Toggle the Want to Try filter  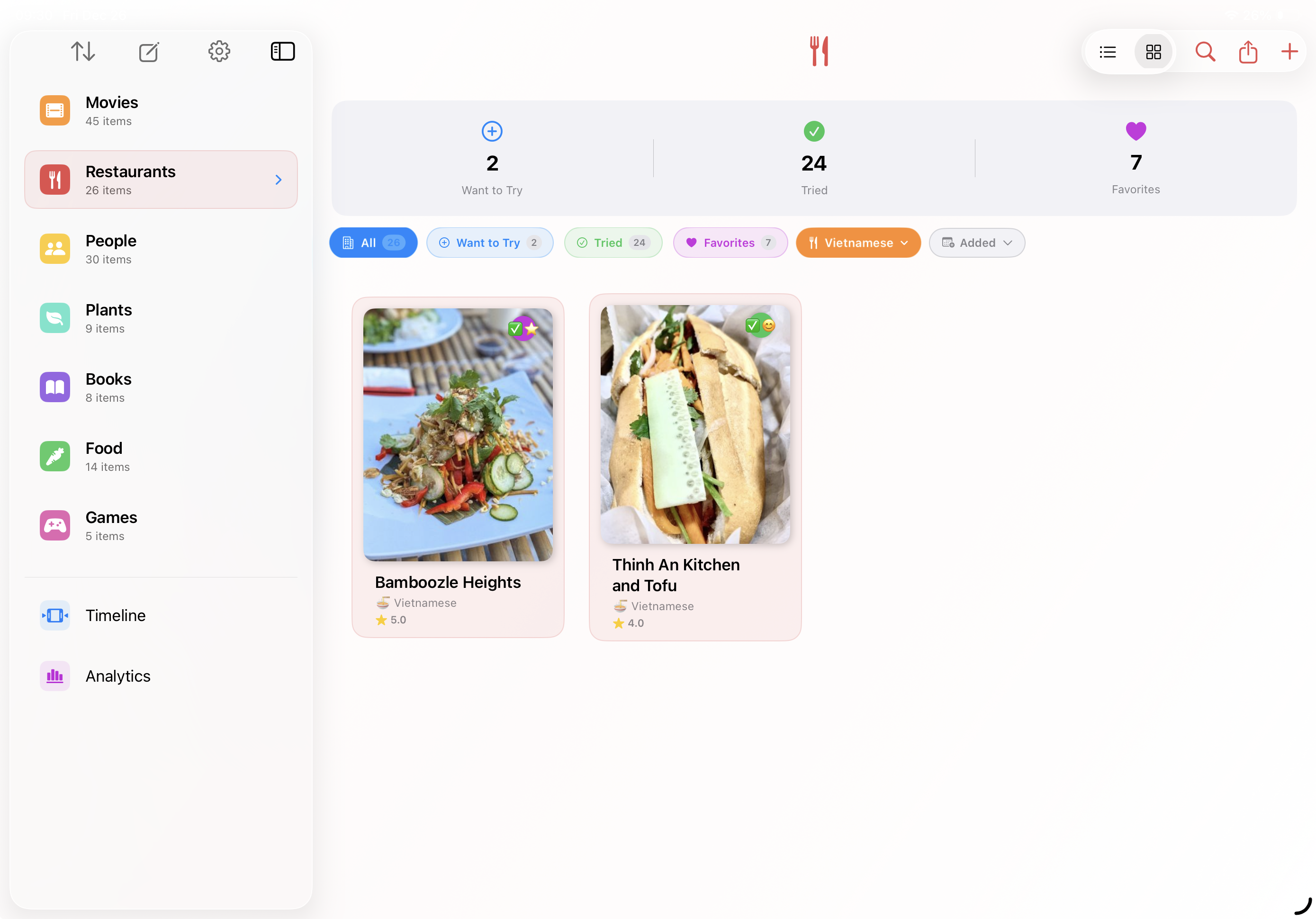click(490, 243)
